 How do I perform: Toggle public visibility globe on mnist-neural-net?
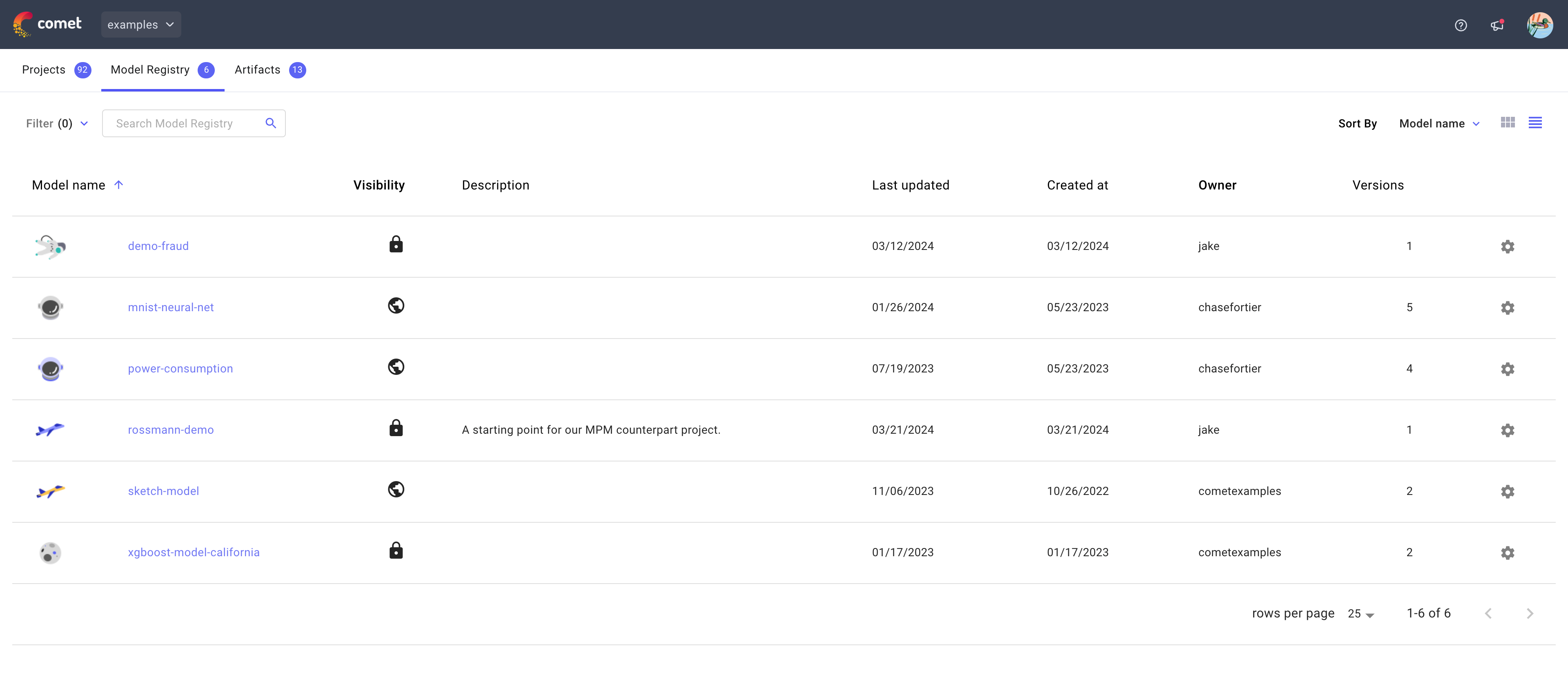click(396, 306)
